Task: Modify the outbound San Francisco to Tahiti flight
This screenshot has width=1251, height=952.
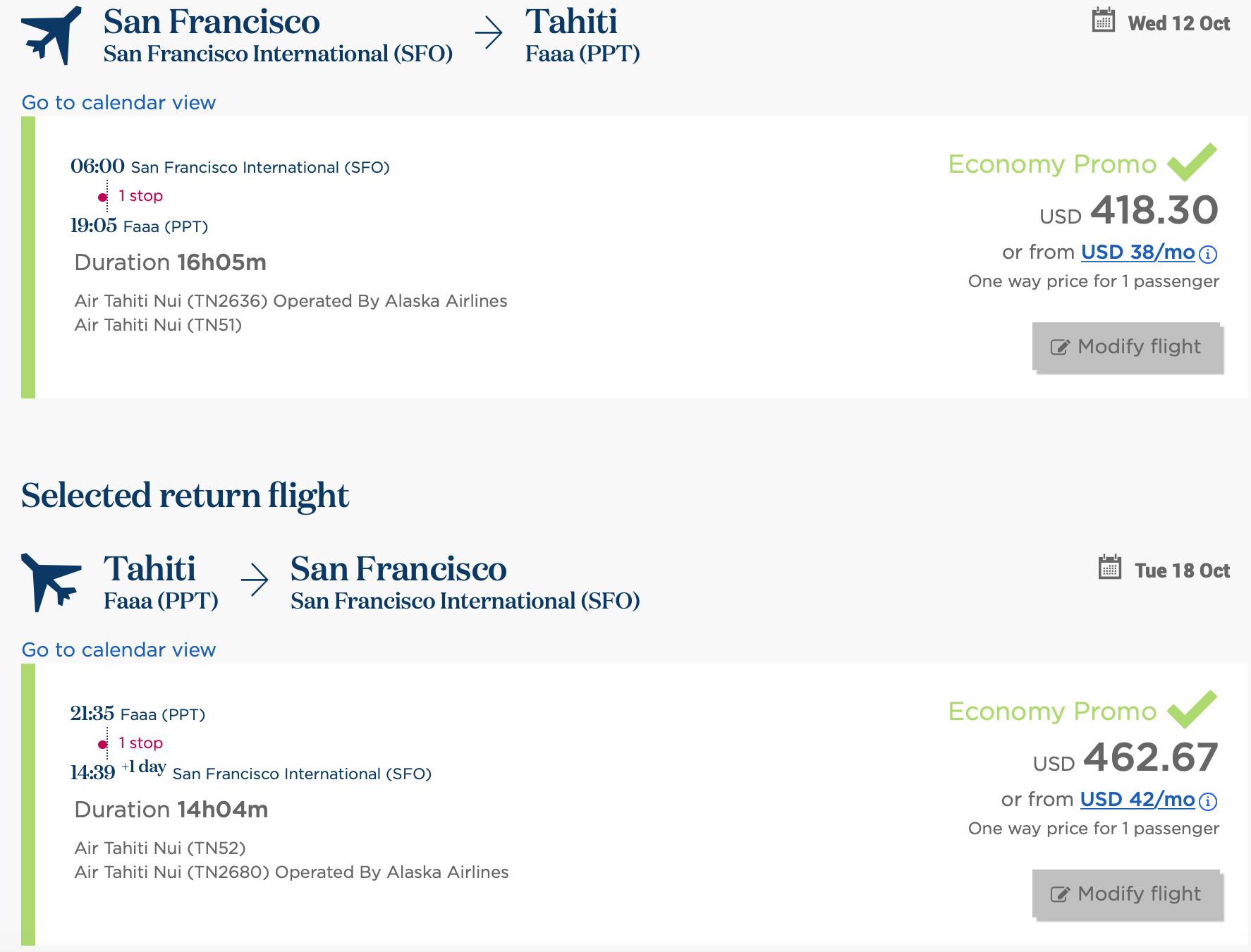Action: pyautogui.click(x=1127, y=347)
